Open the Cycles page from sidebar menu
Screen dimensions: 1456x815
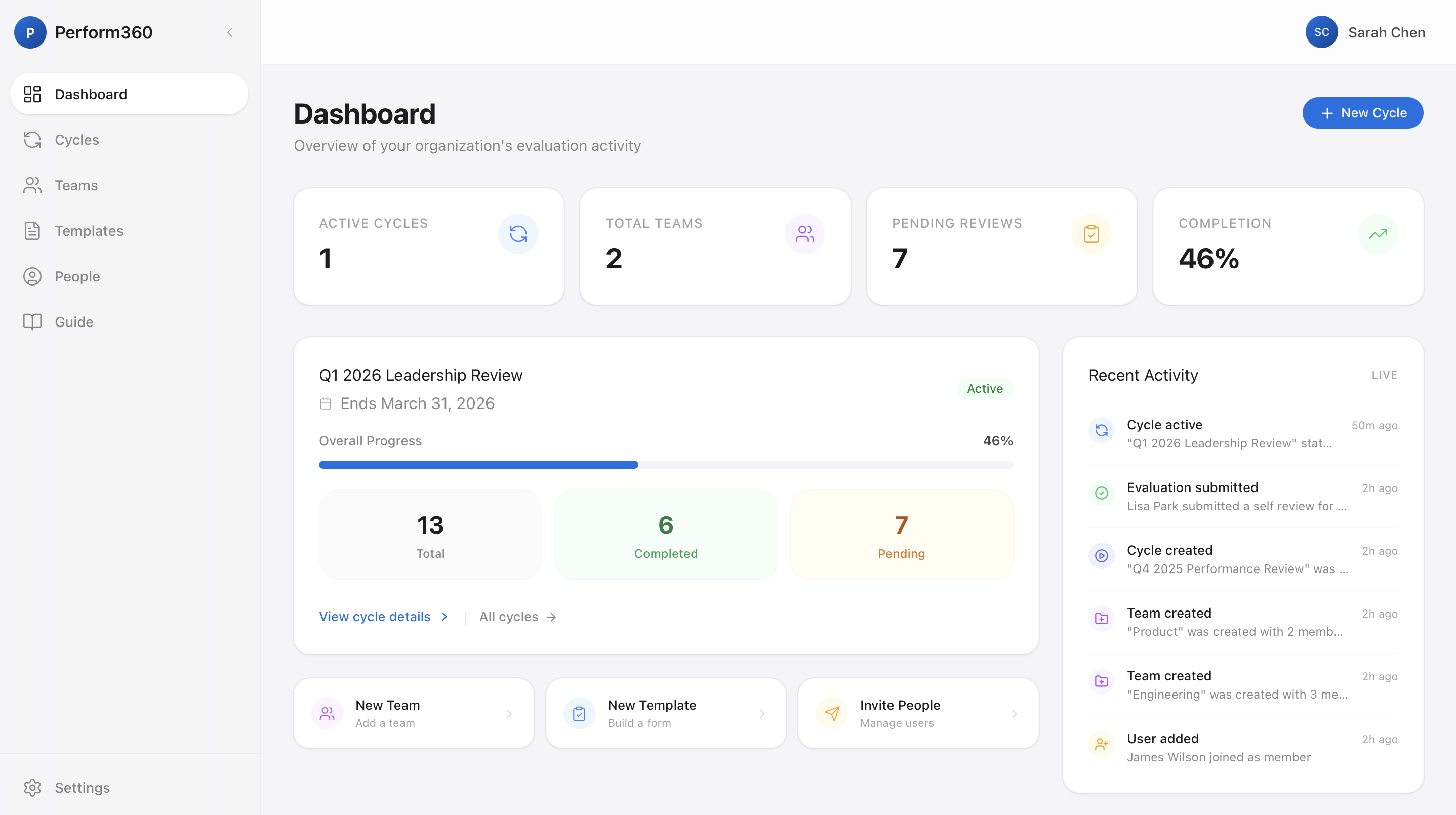(76, 140)
